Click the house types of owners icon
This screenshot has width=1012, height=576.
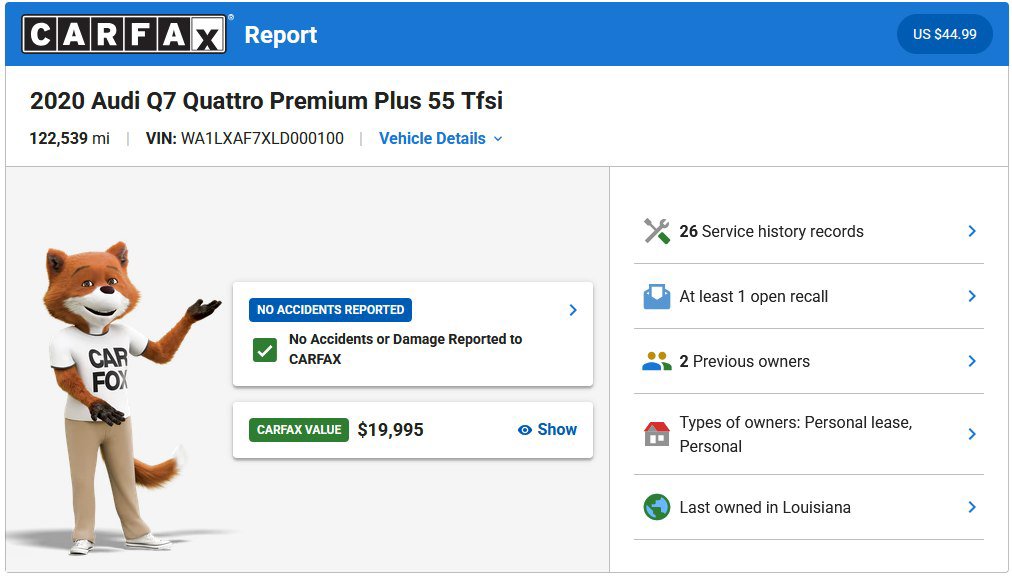tap(656, 434)
